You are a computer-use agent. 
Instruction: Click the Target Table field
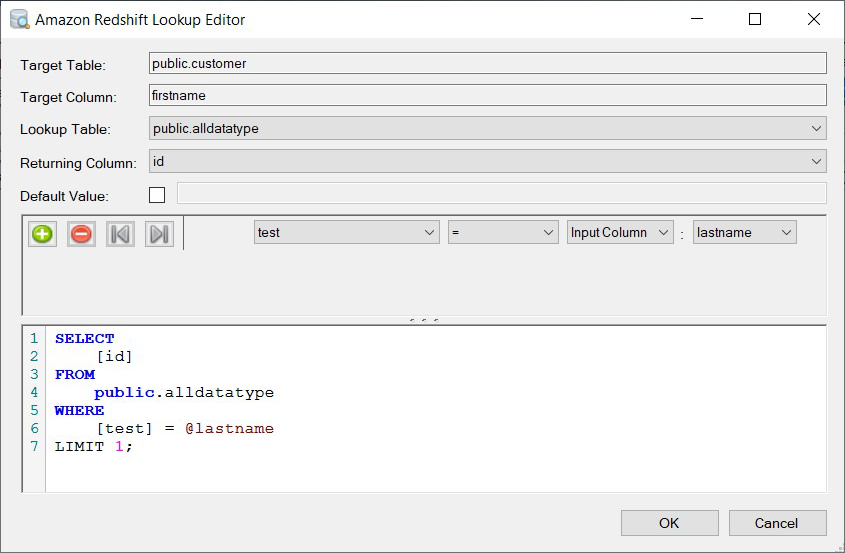pyautogui.click(x=487, y=63)
